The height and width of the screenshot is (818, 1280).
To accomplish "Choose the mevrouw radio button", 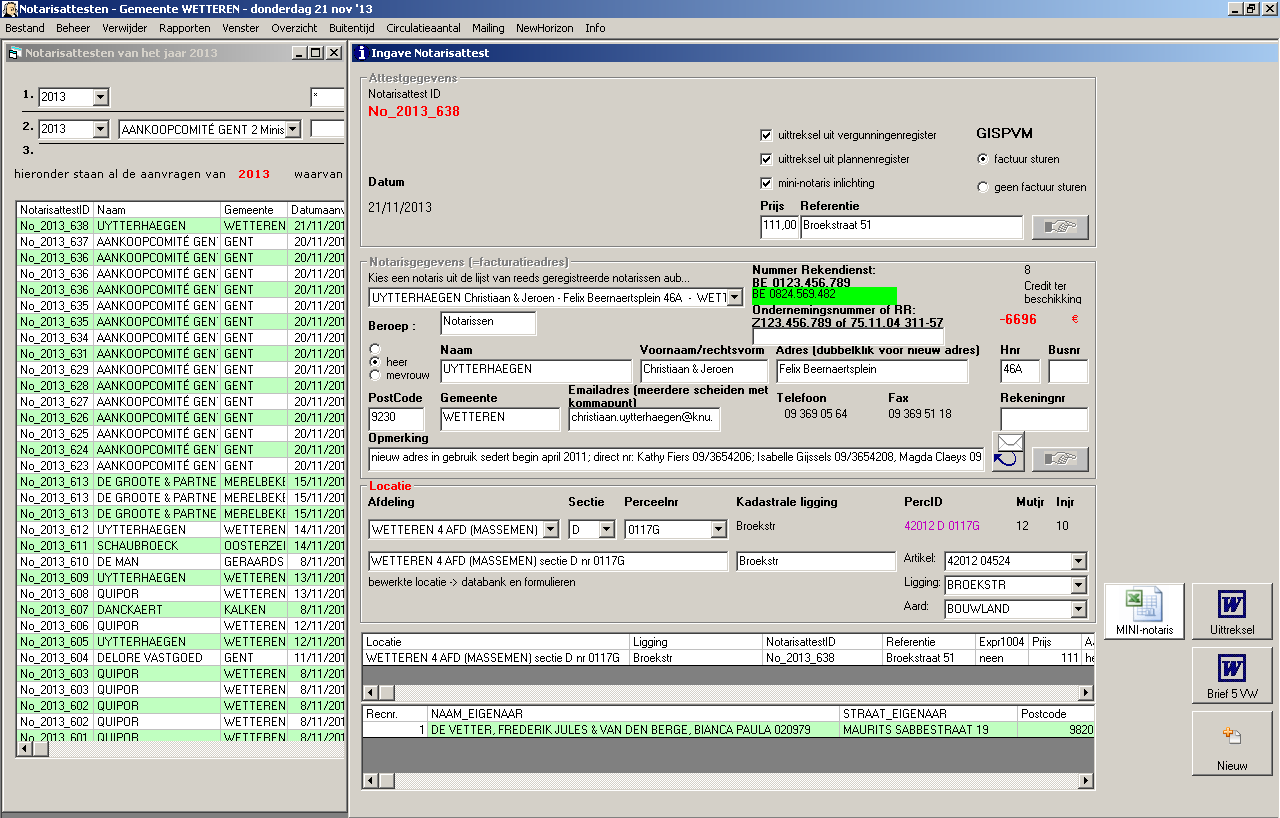I will pyautogui.click(x=376, y=375).
